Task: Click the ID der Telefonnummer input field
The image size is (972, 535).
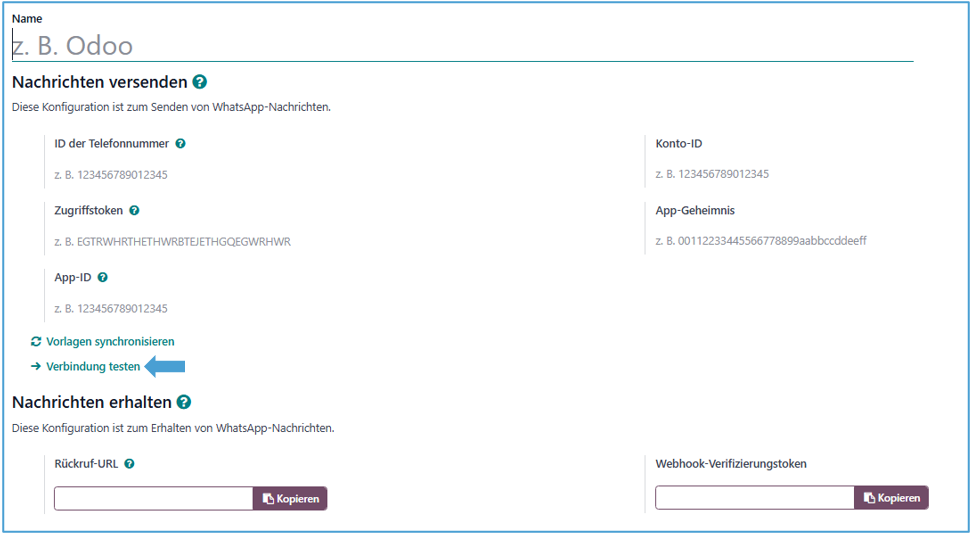Action: 300,175
